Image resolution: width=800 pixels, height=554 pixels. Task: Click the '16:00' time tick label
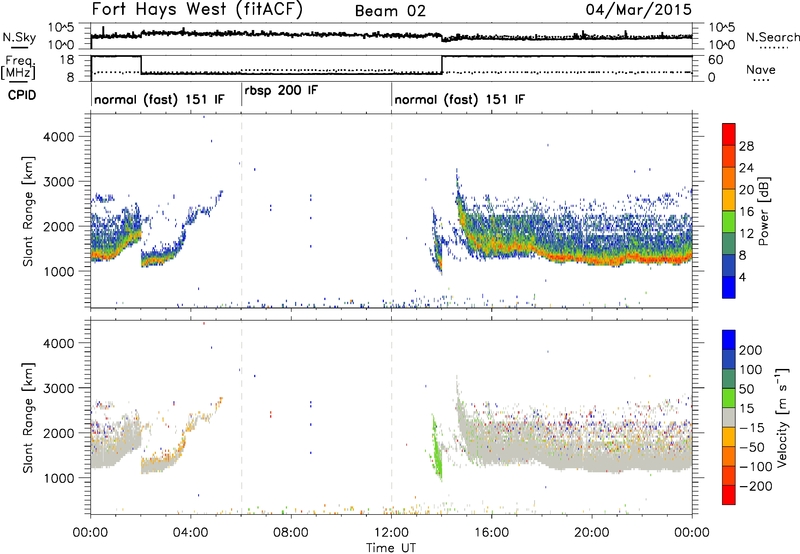click(491, 533)
